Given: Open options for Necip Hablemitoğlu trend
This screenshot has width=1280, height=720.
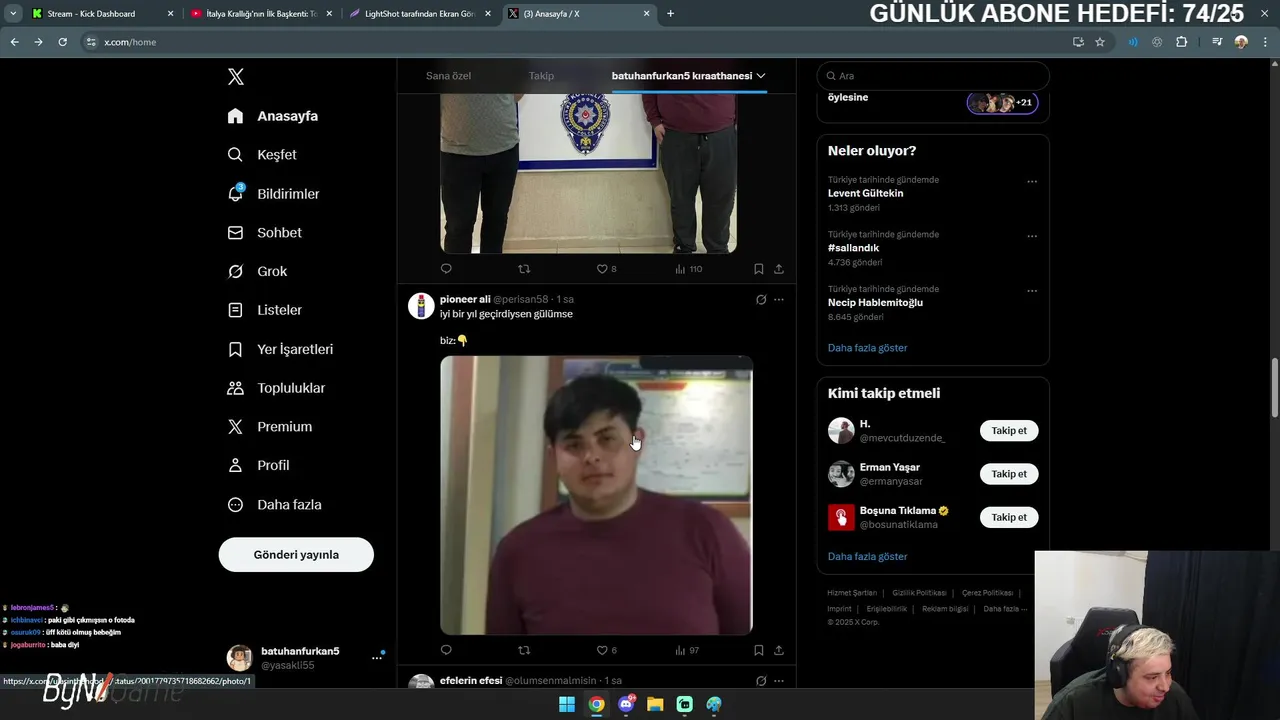Looking at the screenshot, I should click(1032, 291).
